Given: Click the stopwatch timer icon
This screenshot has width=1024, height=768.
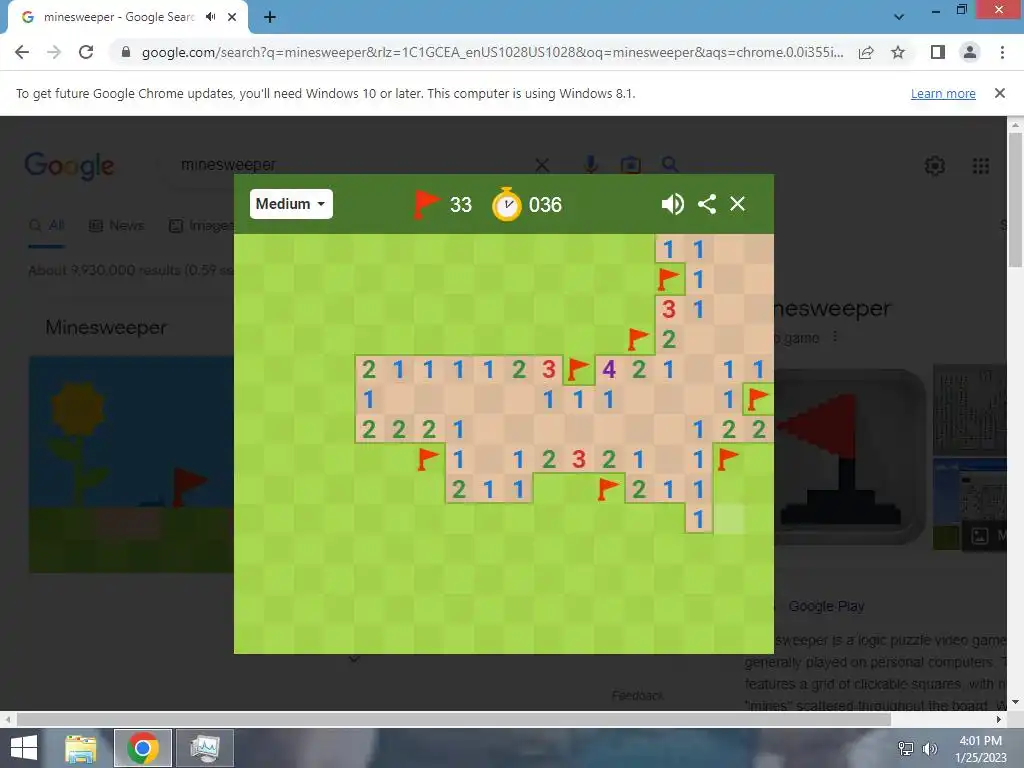Looking at the screenshot, I should [506, 204].
